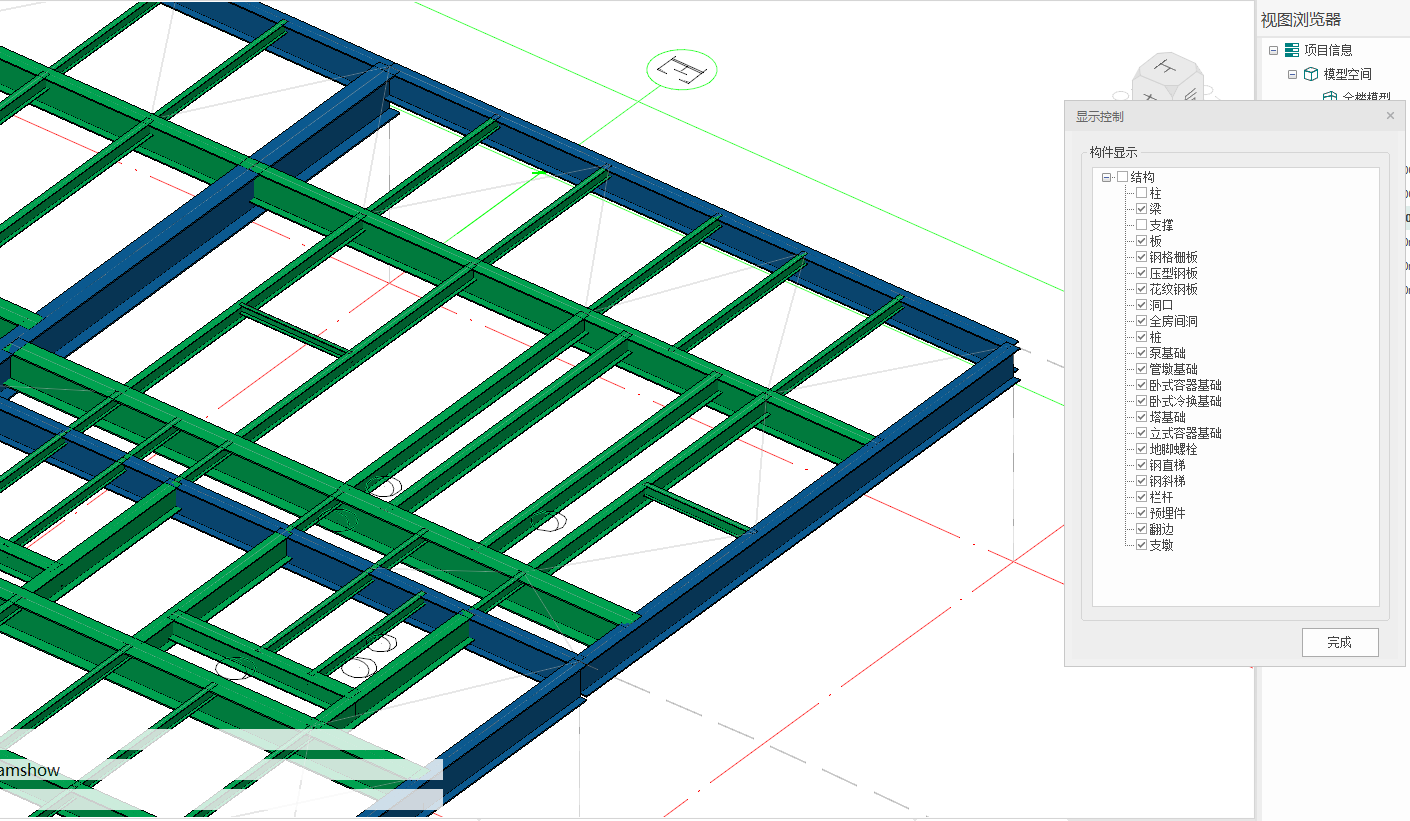The width and height of the screenshot is (1410, 821).
Task: Uncheck the 钢格栅板 checkbox
Action: [x=1141, y=257]
